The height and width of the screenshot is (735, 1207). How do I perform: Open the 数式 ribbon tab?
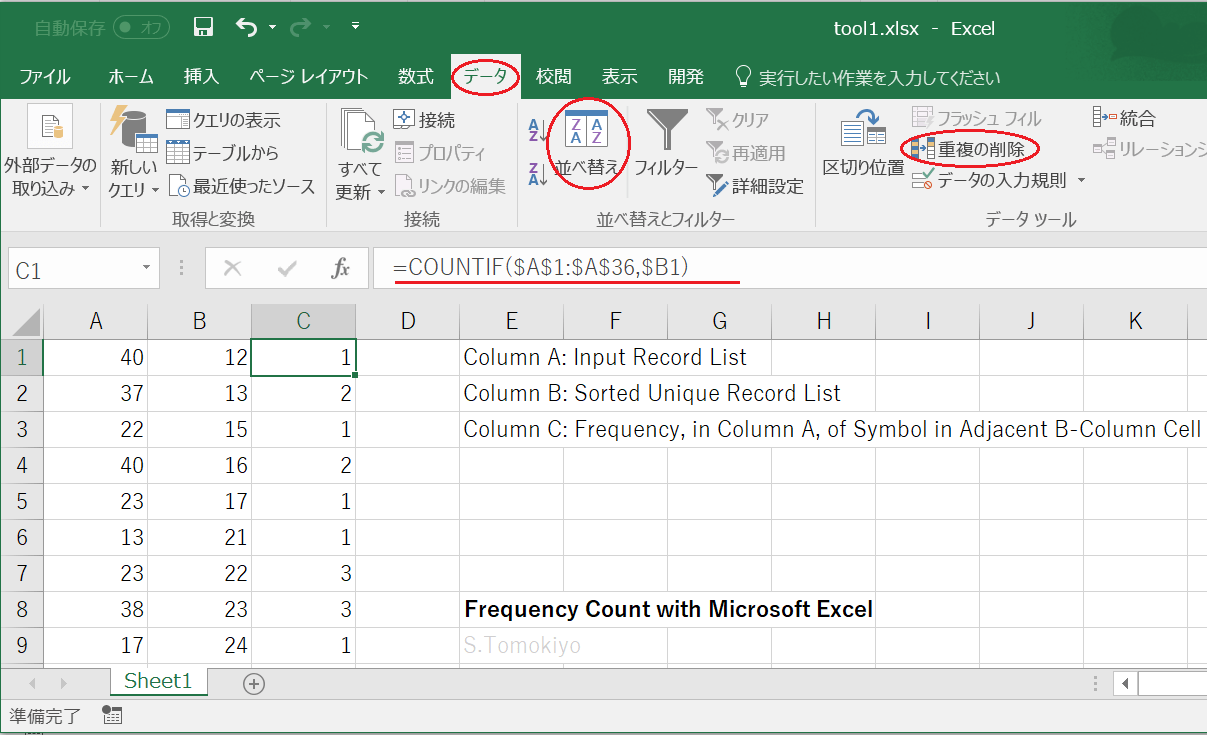416,77
